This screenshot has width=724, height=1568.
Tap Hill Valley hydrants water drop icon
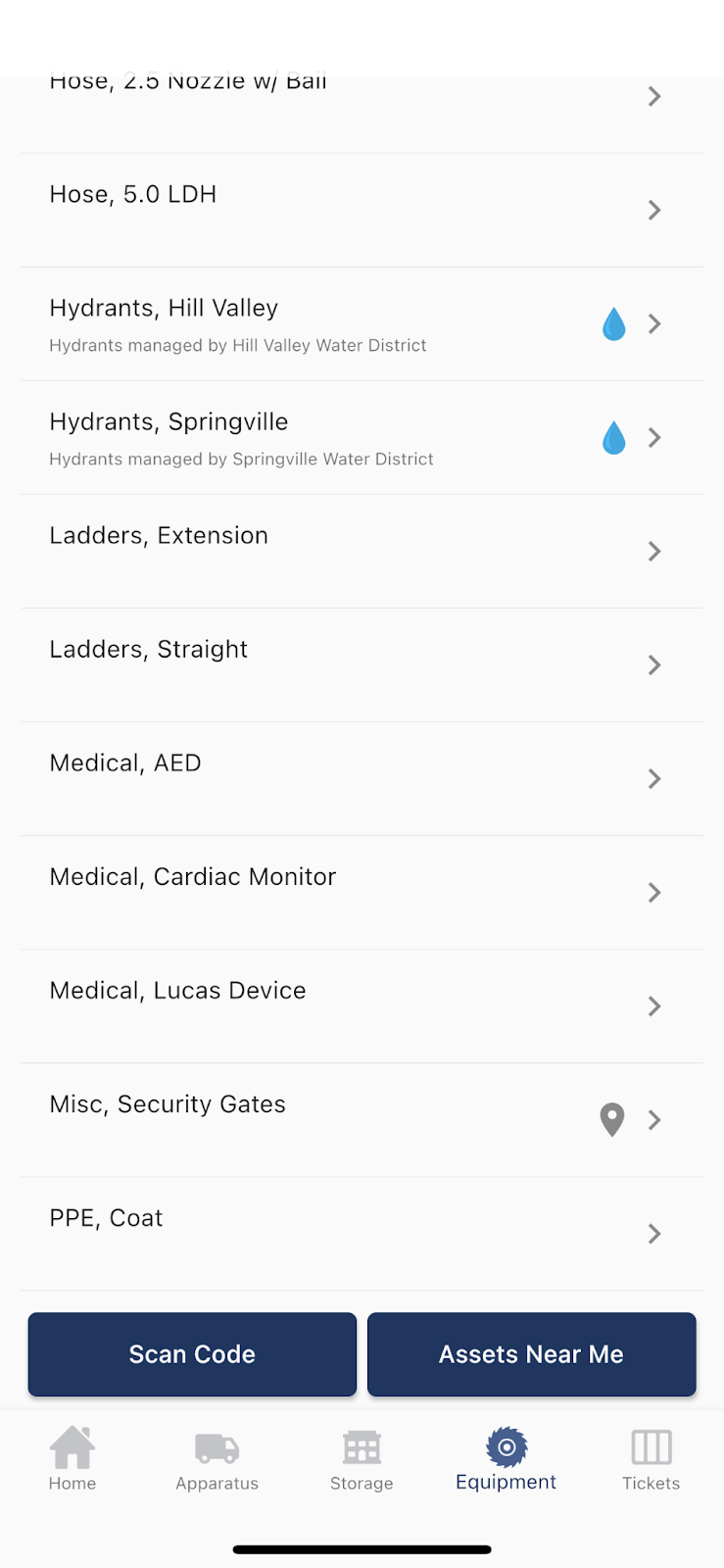click(613, 324)
